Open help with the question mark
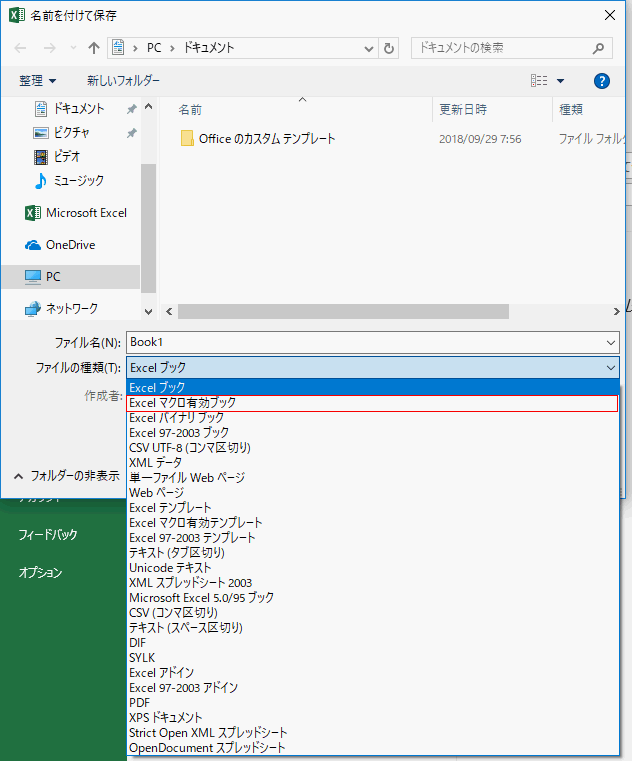This screenshot has height=761, width=632. coord(601,81)
